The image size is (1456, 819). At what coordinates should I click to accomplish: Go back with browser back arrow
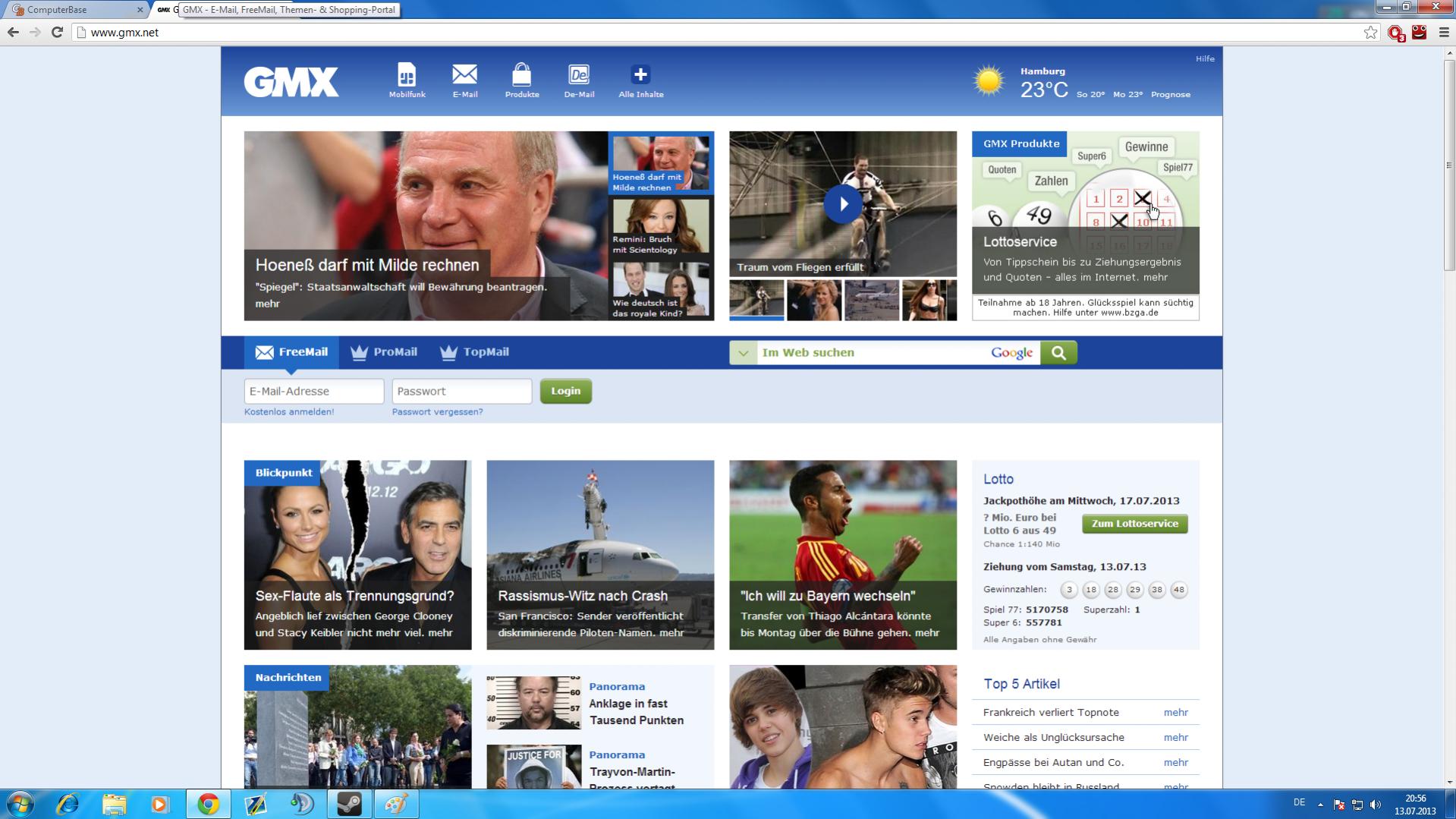13,32
